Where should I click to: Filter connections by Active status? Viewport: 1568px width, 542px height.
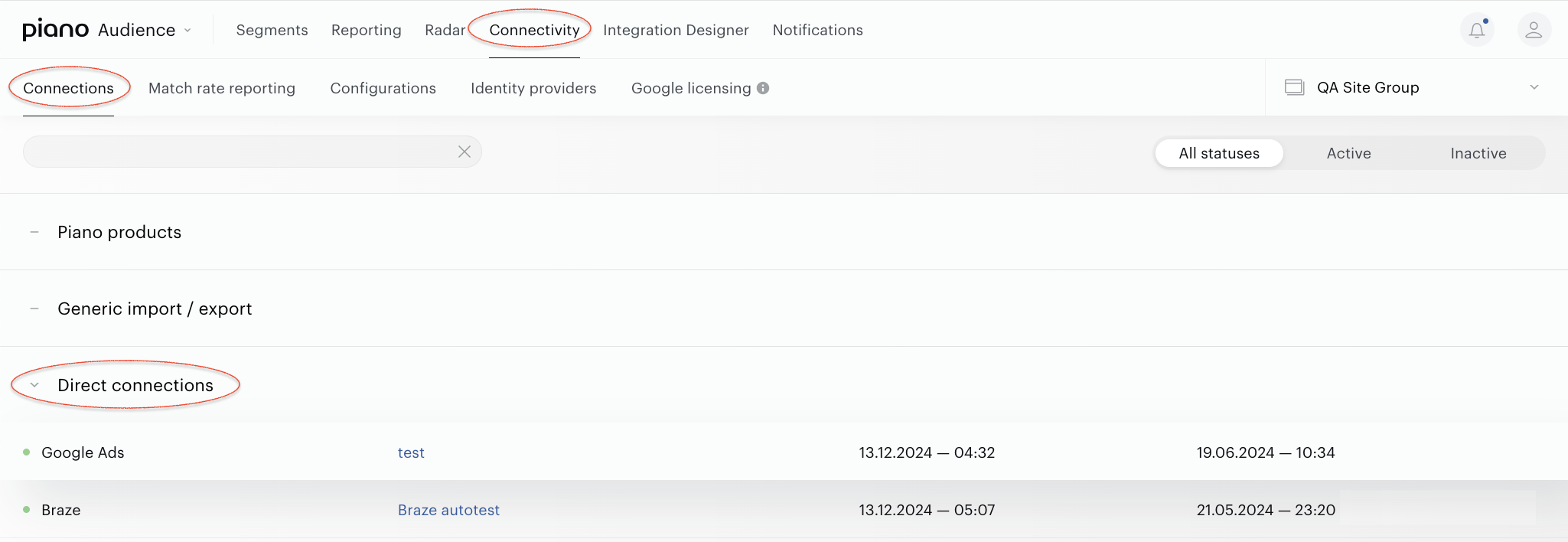coord(1348,153)
